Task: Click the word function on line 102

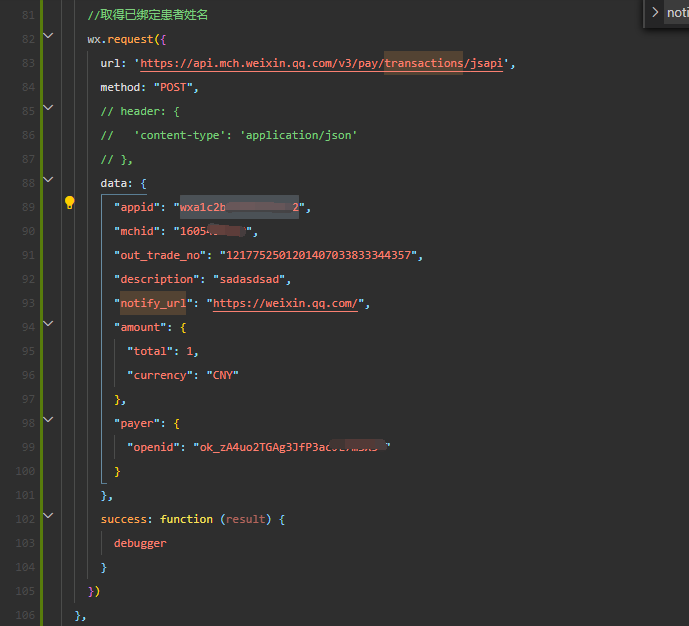Action: click(x=186, y=519)
